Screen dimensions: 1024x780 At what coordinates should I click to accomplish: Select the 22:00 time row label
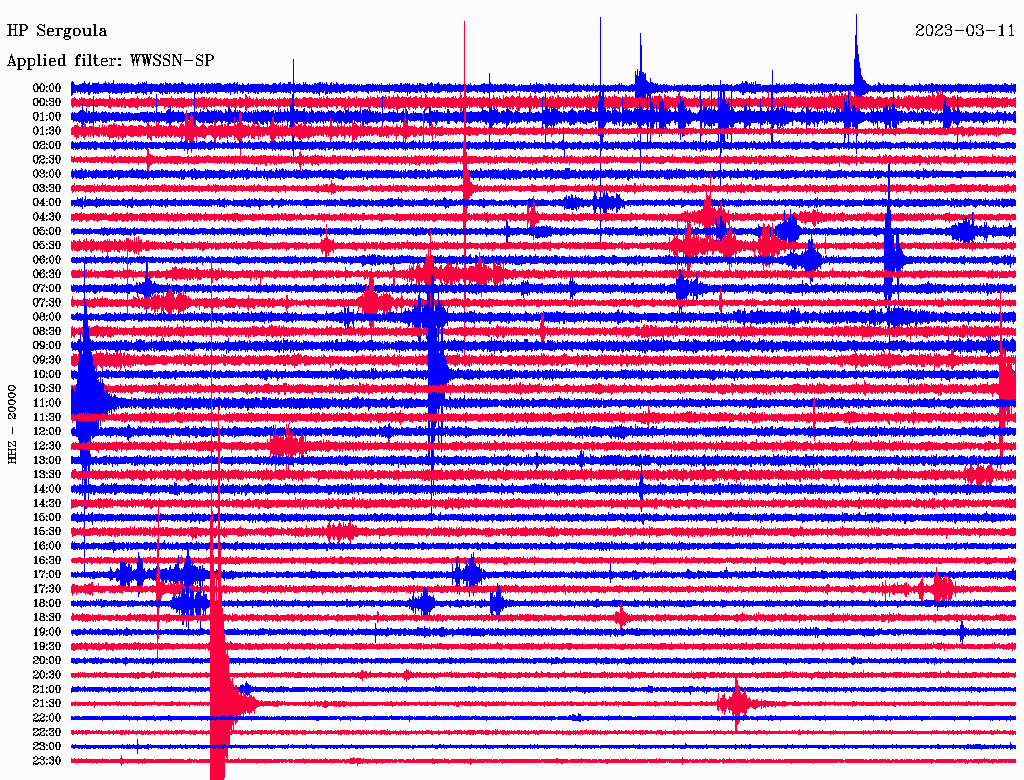click(x=47, y=718)
